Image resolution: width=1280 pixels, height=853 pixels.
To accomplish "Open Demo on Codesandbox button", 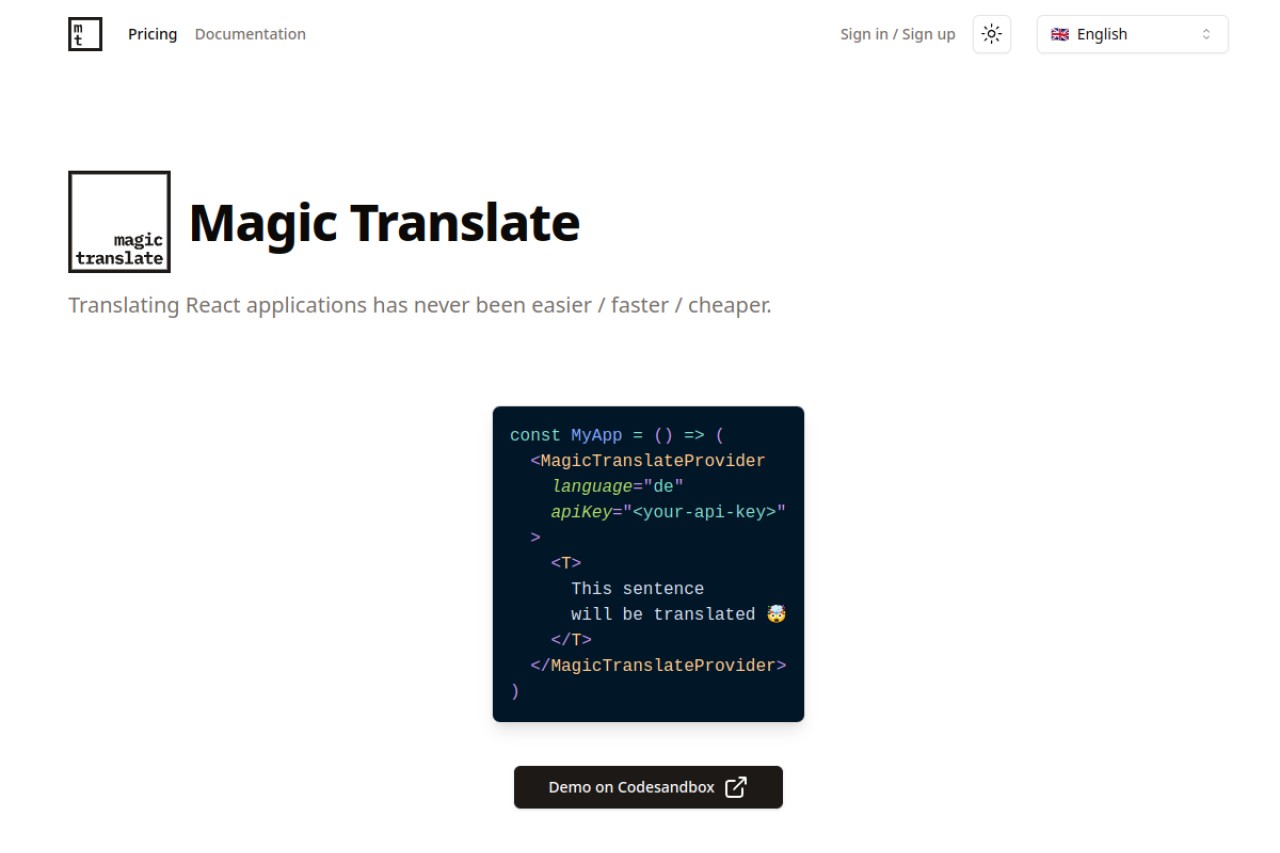I will (x=648, y=787).
